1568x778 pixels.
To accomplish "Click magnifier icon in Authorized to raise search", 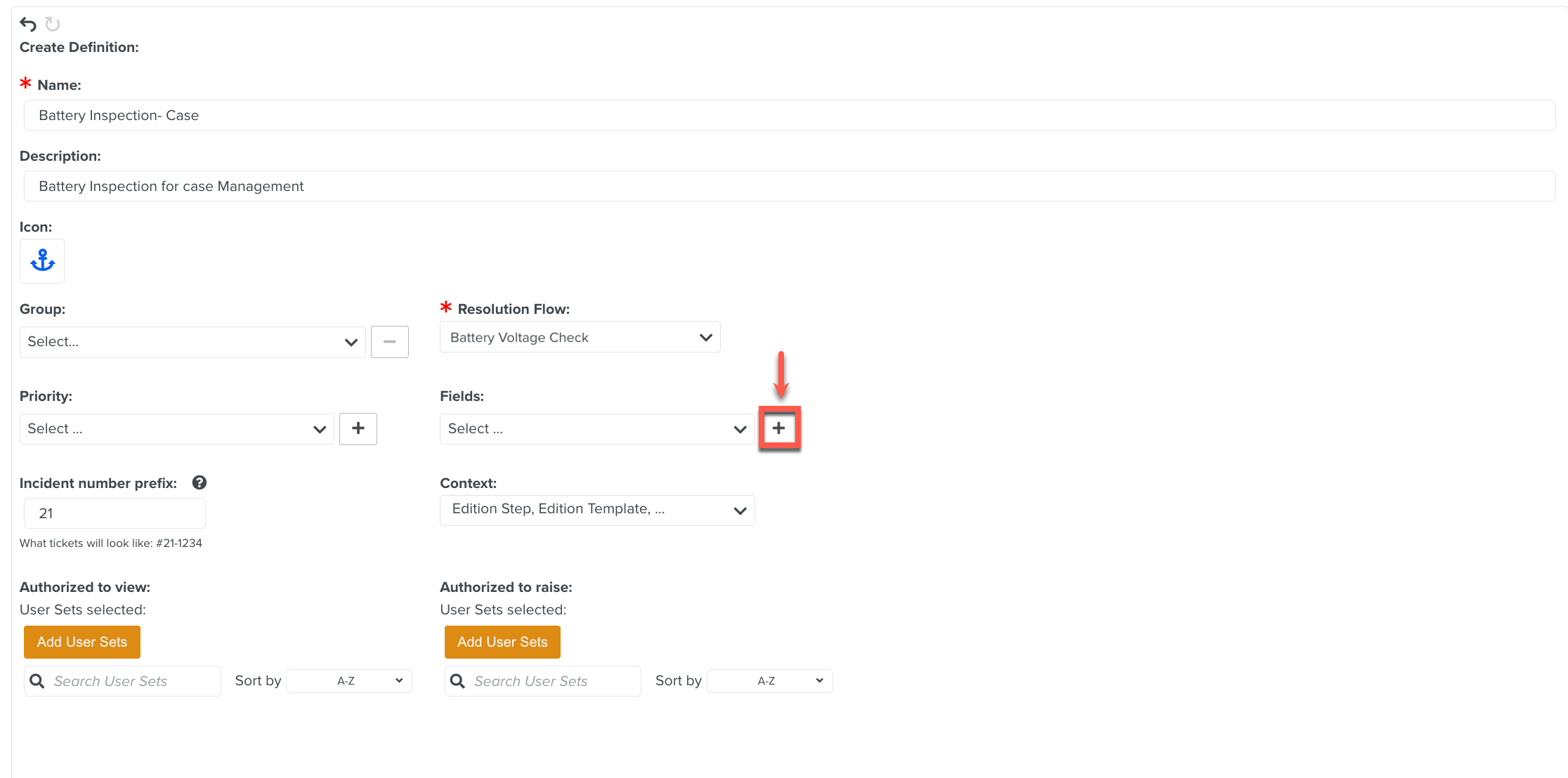I will (x=457, y=681).
